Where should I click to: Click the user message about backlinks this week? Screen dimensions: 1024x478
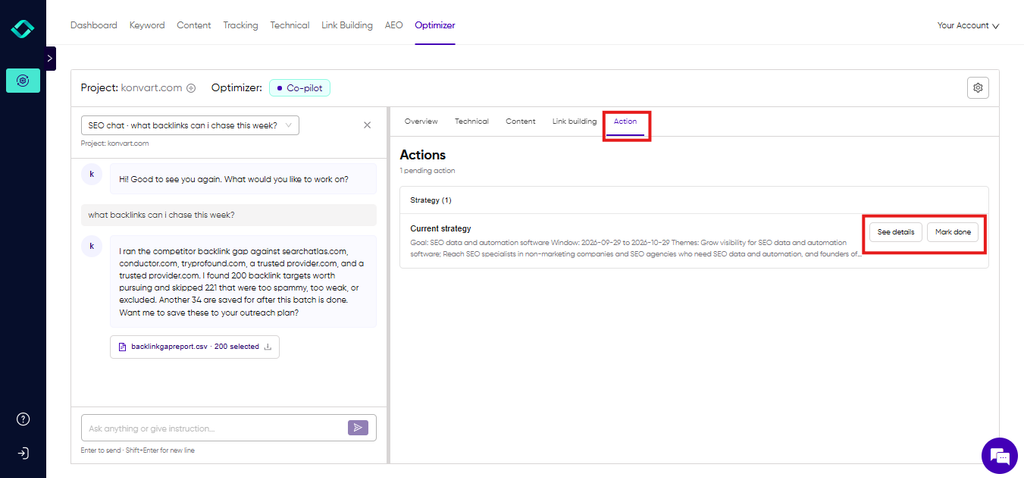(x=229, y=215)
